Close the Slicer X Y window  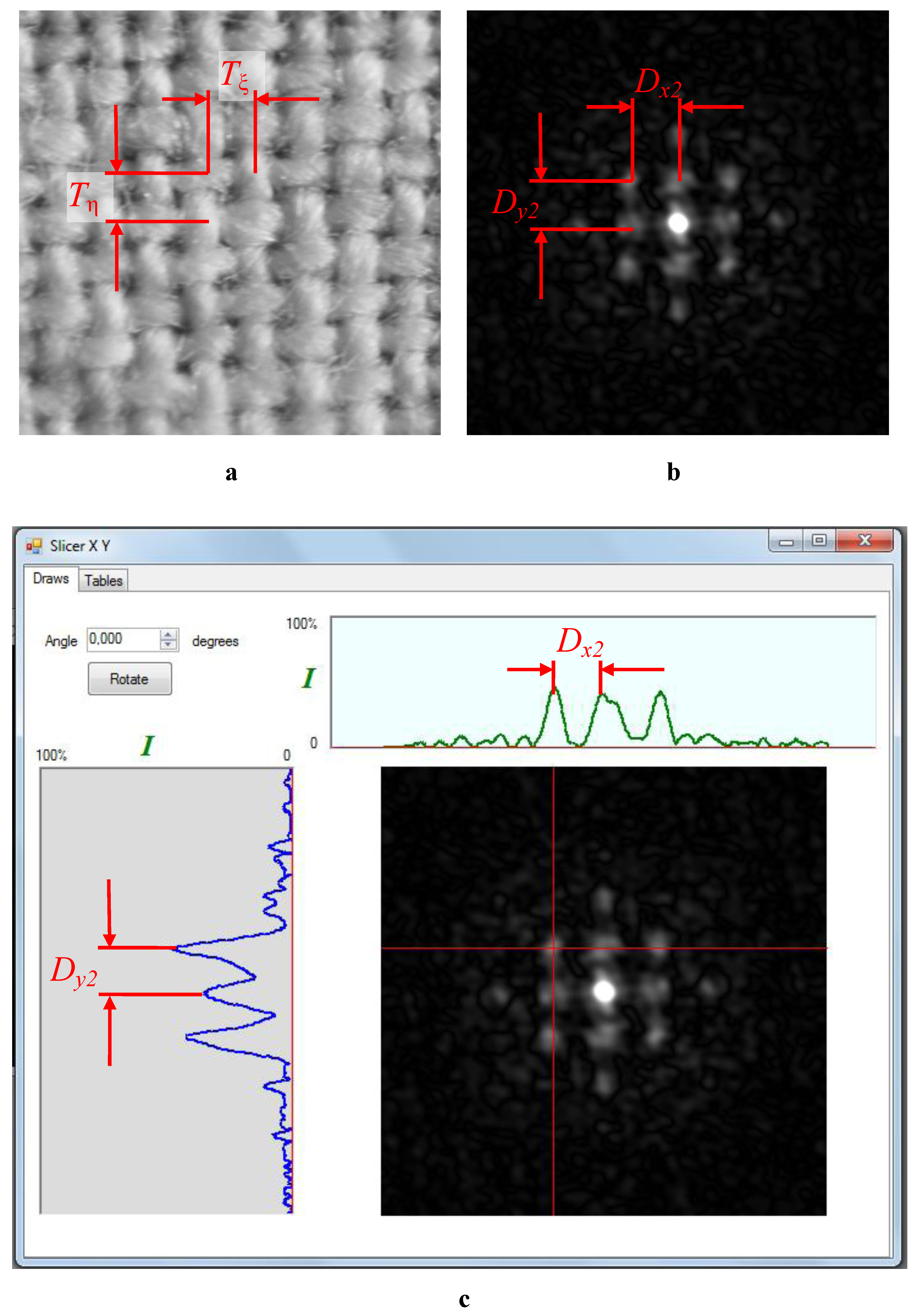(864, 540)
